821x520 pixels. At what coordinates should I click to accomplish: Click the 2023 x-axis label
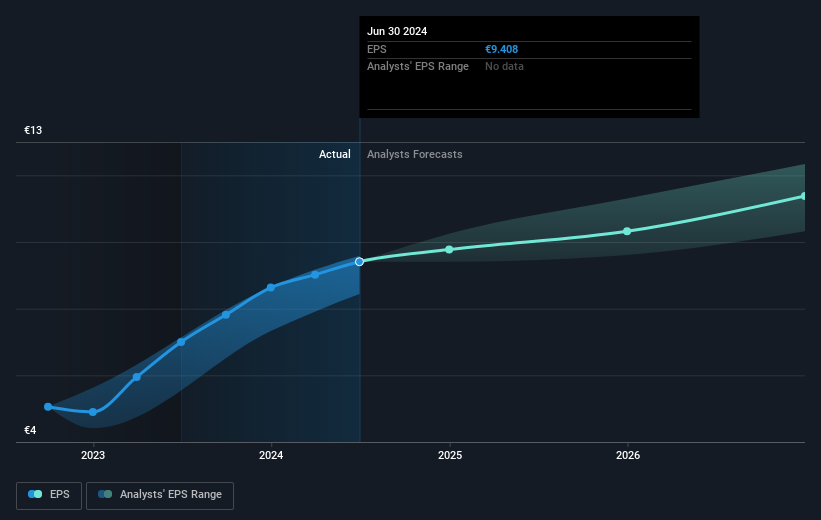(x=93, y=455)
